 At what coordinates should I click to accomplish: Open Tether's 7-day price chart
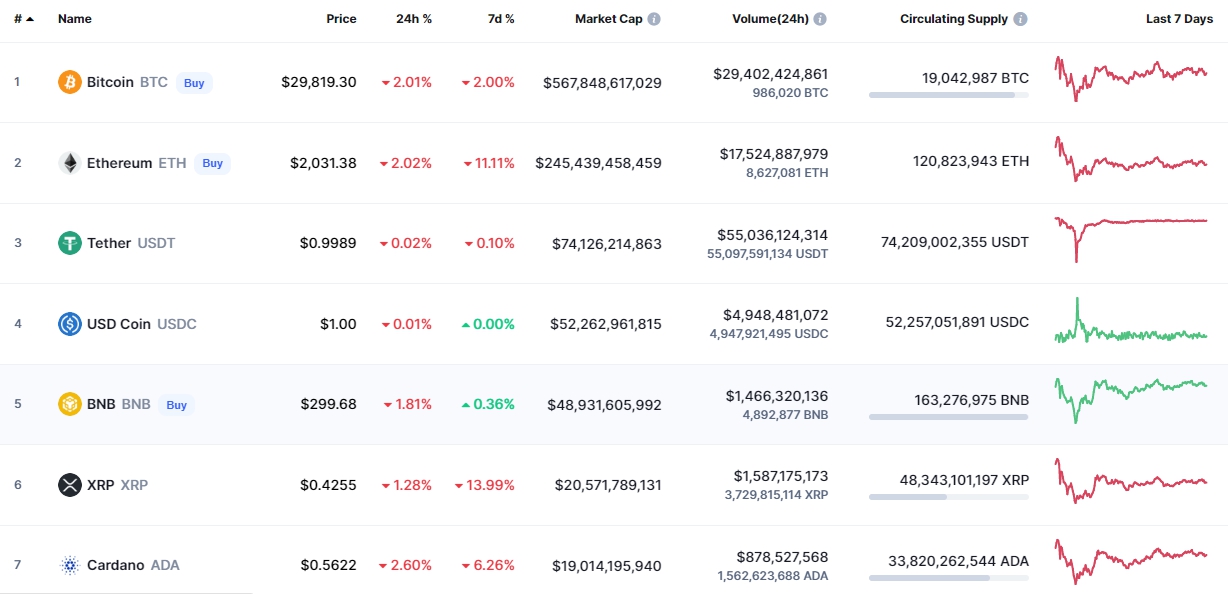(x=1131, y=239)
